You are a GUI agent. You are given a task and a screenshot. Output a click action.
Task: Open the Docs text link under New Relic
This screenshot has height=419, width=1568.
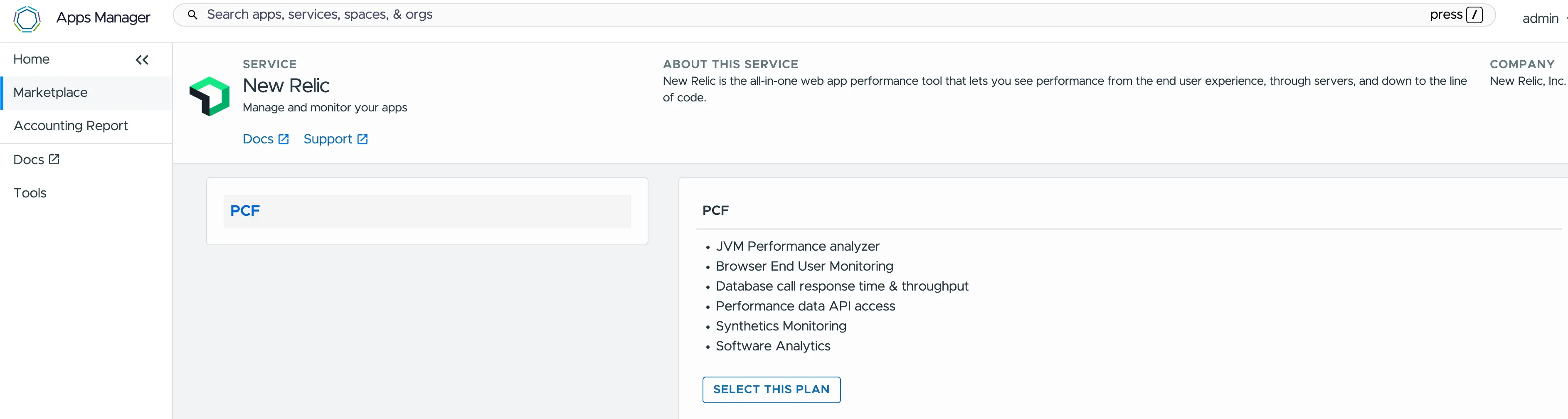pos(257,140)
